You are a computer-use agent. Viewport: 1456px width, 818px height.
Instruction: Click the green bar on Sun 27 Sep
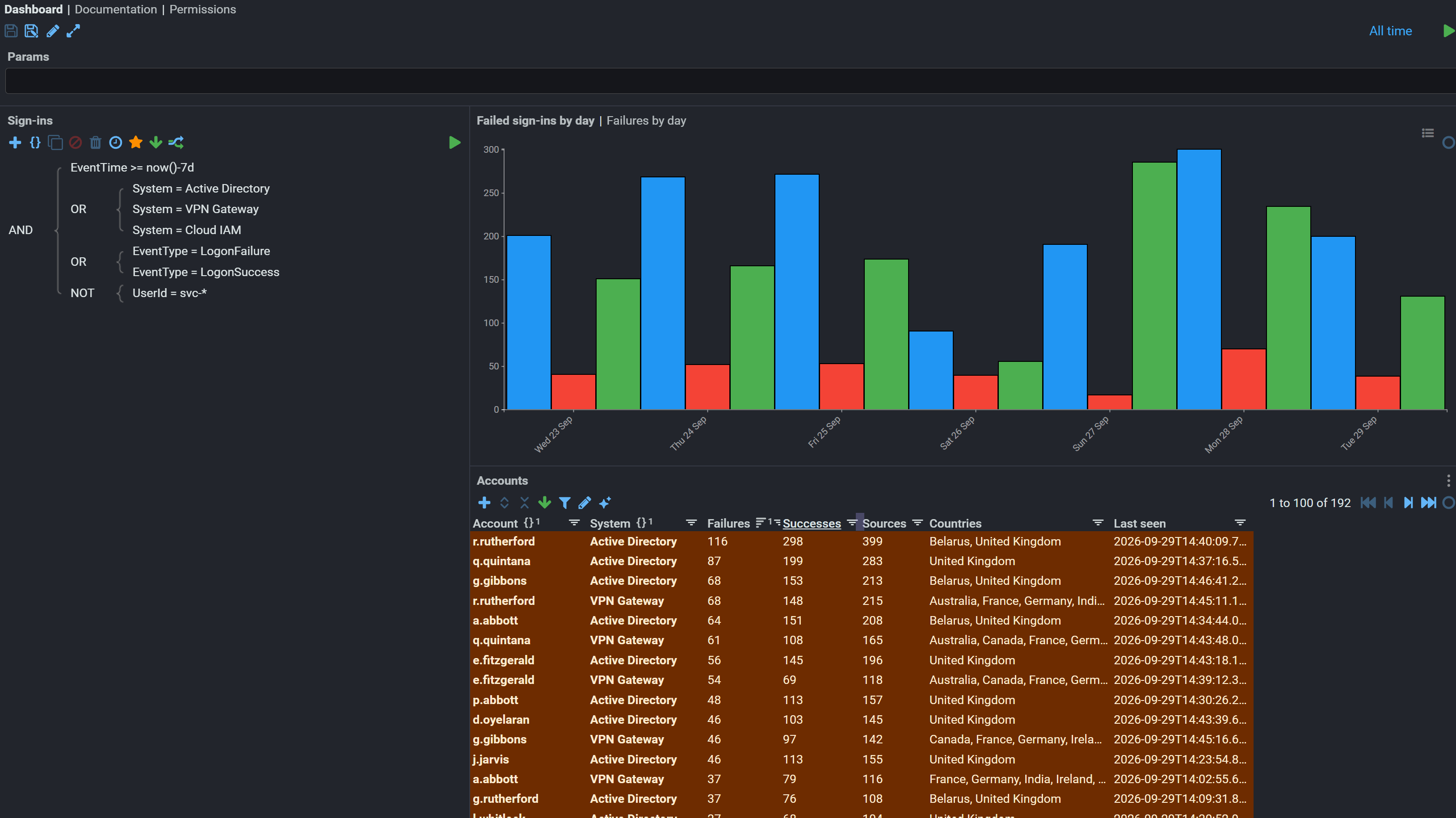tap(1154, 286)
